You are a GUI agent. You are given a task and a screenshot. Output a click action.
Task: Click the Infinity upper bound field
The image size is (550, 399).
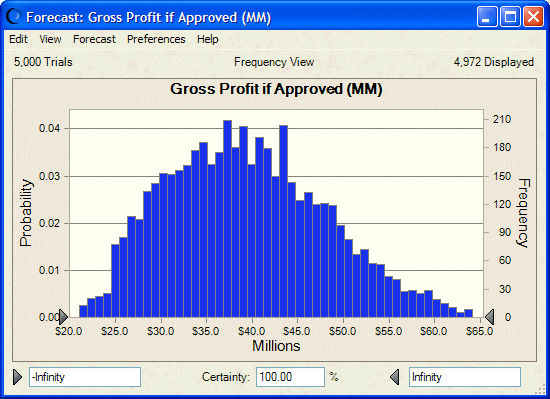[465, 377]
